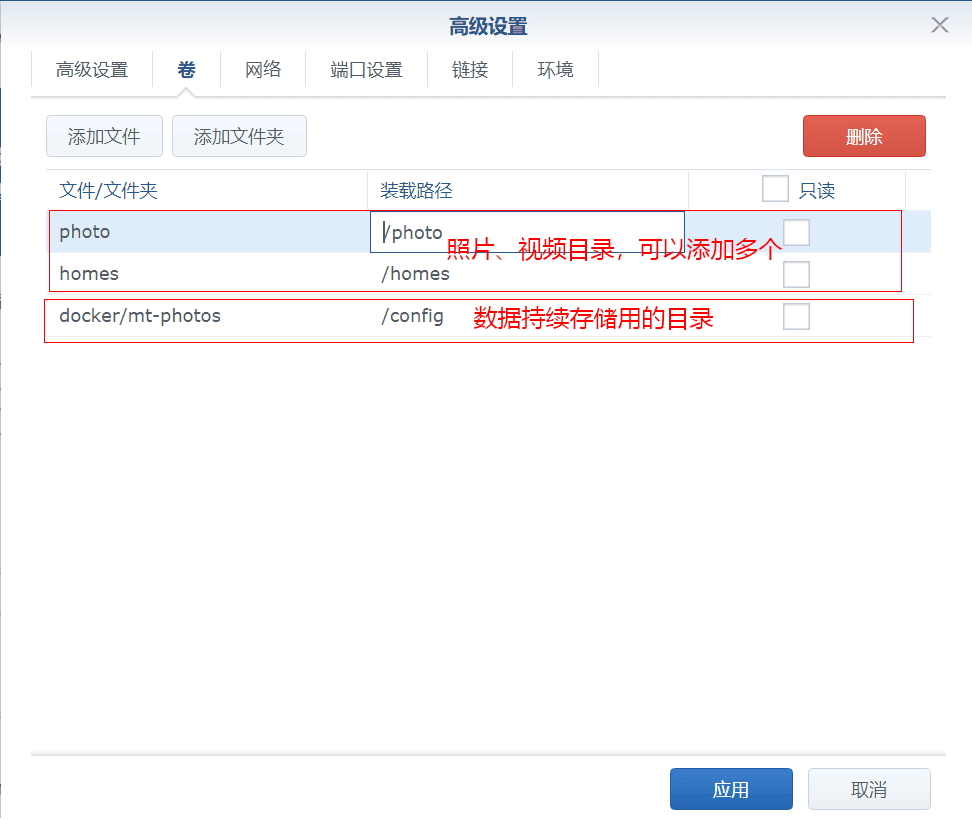Open the 网络 tab

click(263, 70)
